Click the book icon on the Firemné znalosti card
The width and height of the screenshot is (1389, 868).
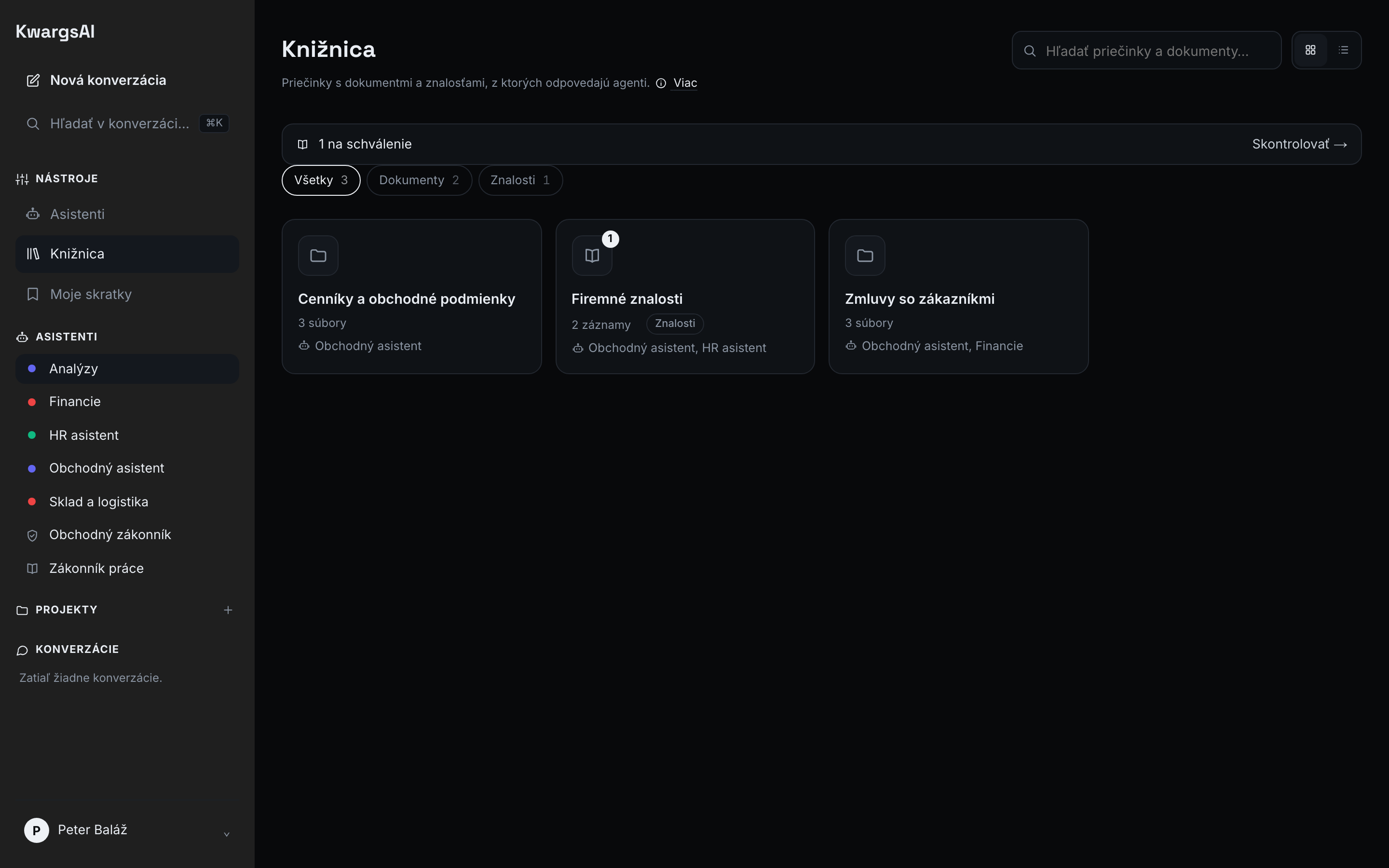pos(592,256)
